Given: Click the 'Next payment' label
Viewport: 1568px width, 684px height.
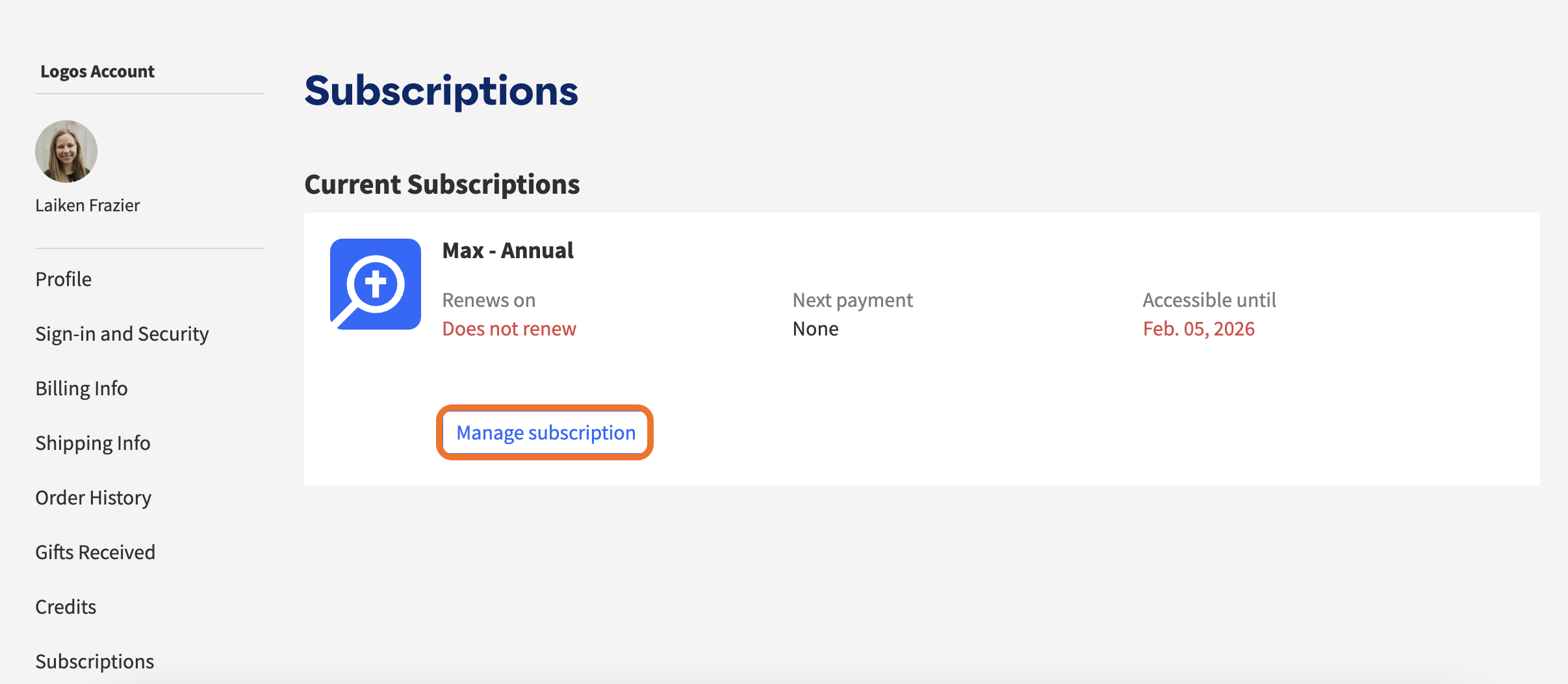Looking at the screenshot, I should (853, 300).
